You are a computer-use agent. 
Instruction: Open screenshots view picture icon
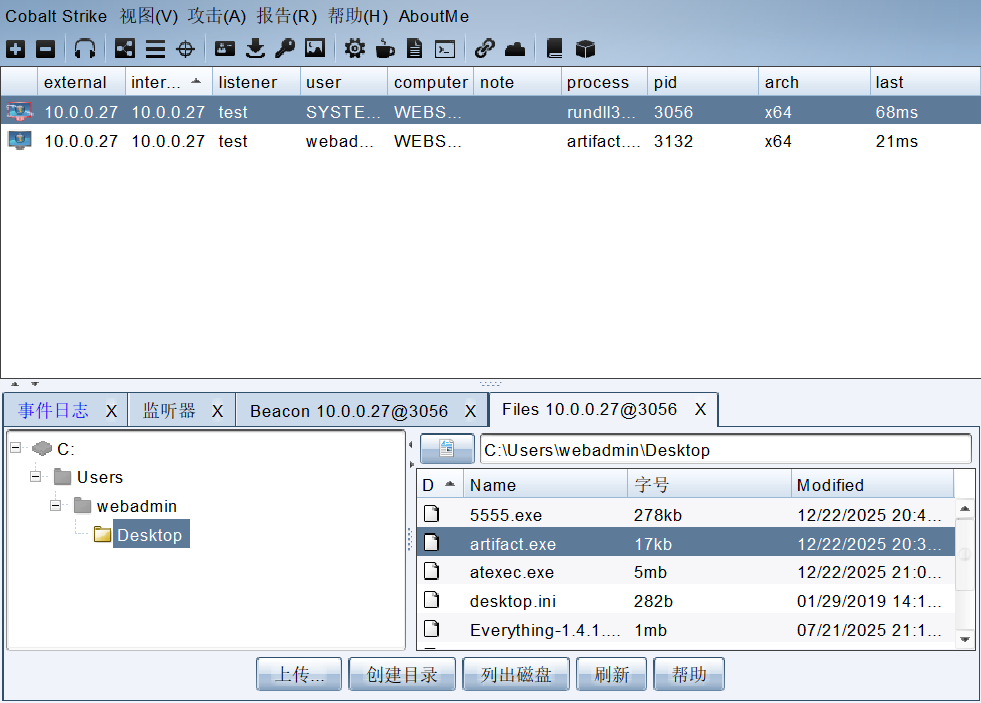click(315, 48)
